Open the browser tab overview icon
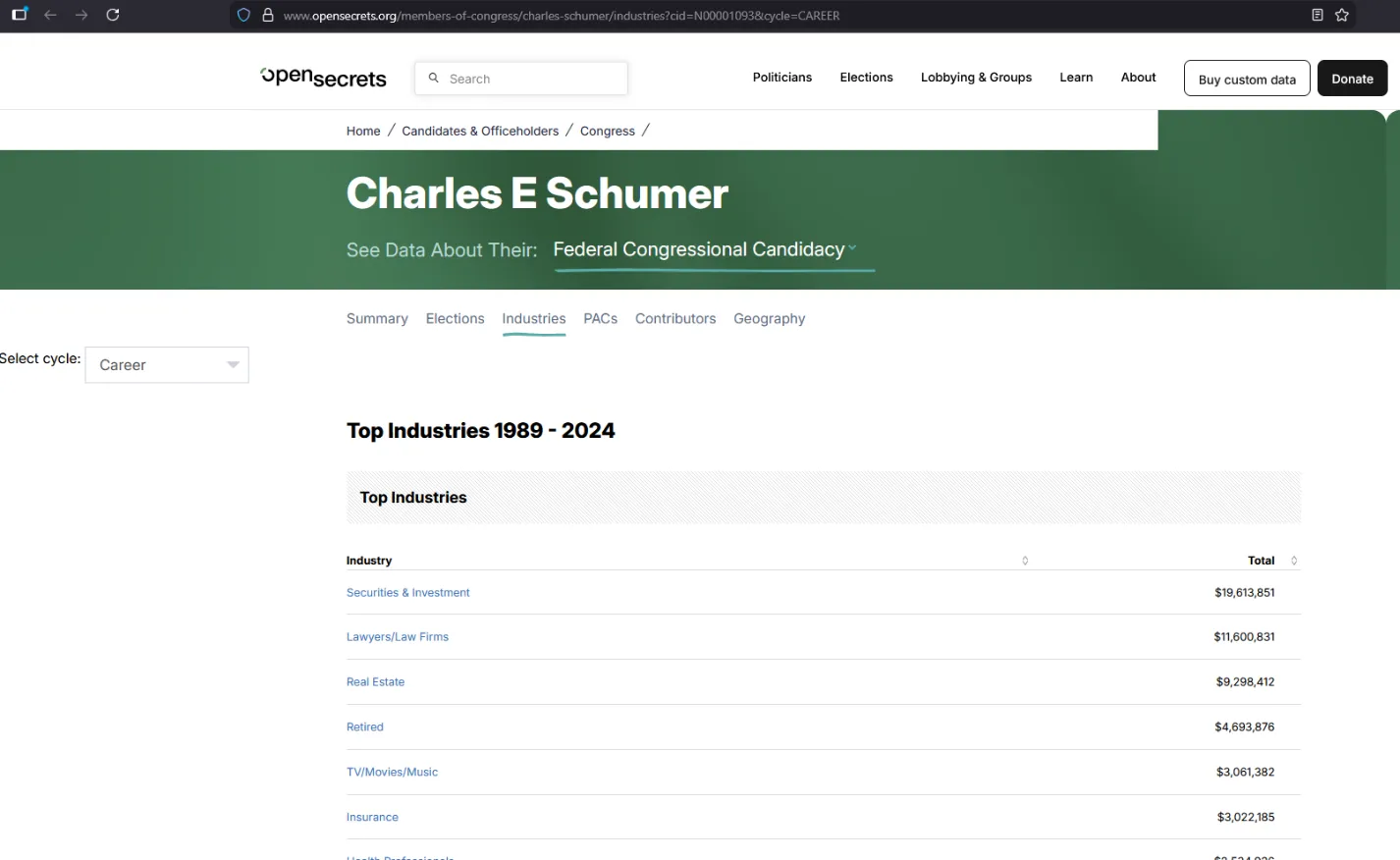Image resolution: width=1400 pixels, height=860 pixels. (x=20, y=15)
